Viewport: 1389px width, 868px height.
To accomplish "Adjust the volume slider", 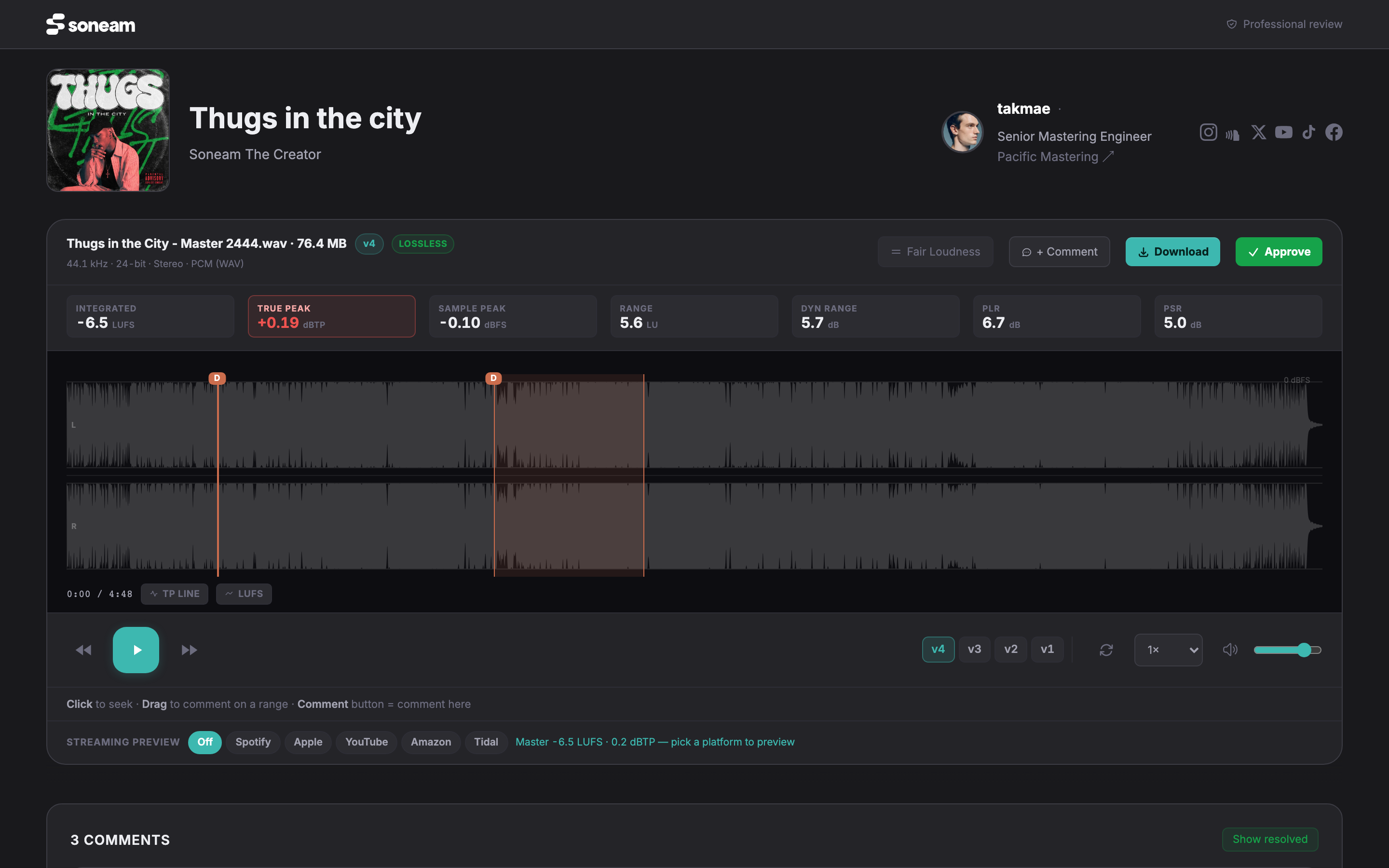I will pos(1287,650).
